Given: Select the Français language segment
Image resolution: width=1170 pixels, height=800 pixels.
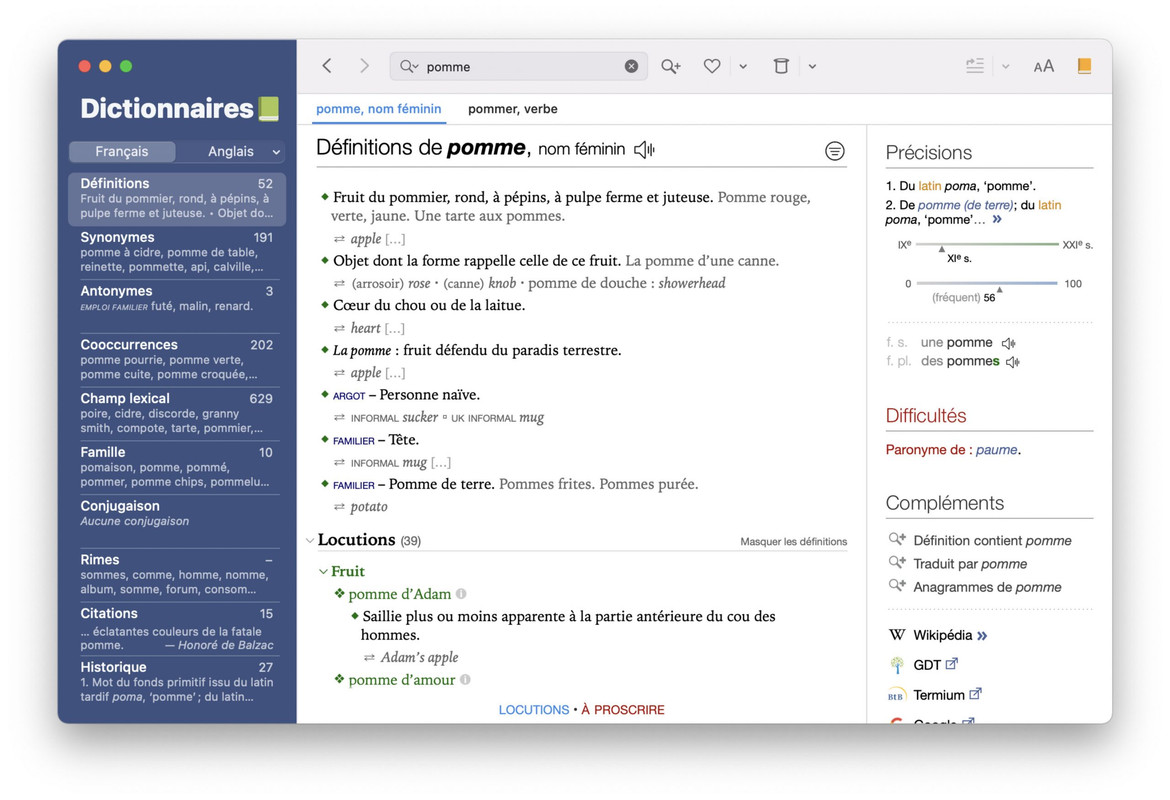Looking at the screenshot, I should tap(122, 151).
